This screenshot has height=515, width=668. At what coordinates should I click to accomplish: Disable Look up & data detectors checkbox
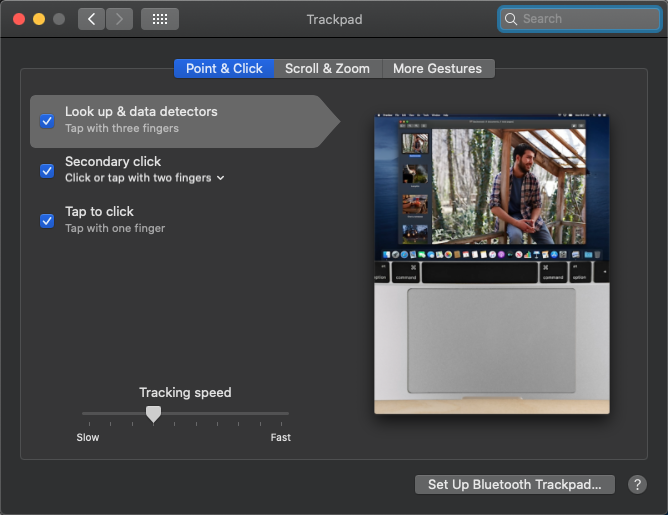[47, 121]
